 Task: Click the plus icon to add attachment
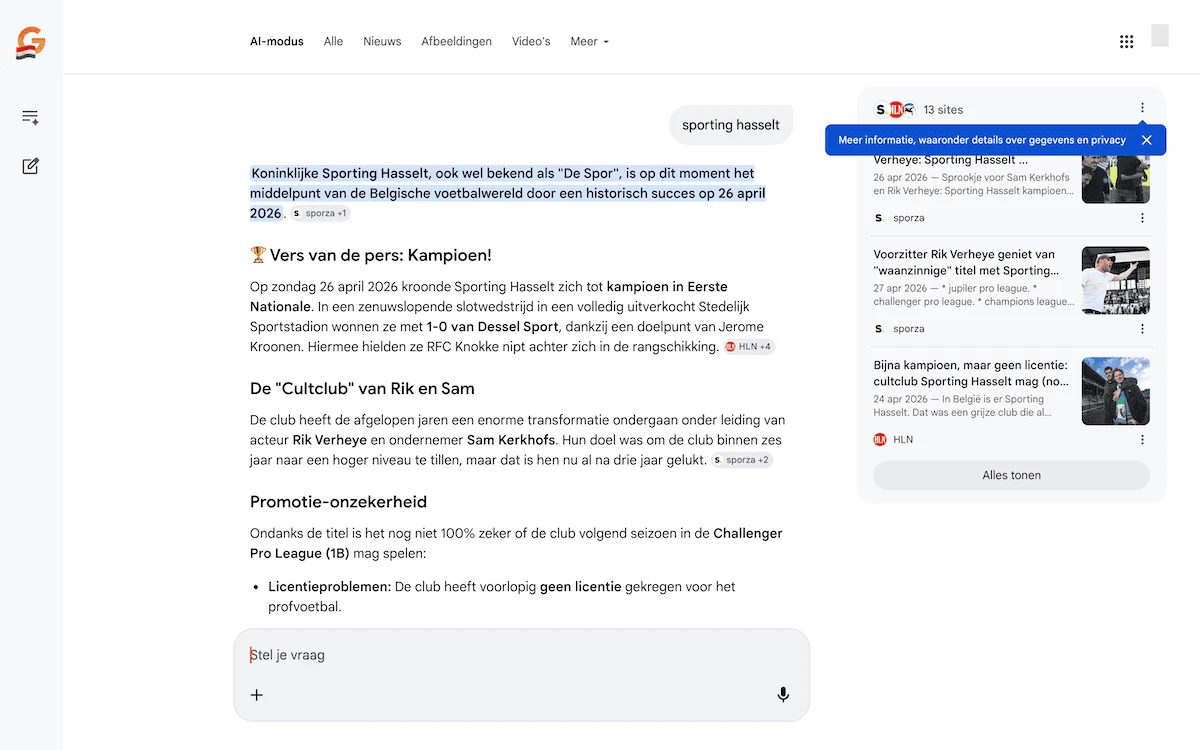coord(257,694)
